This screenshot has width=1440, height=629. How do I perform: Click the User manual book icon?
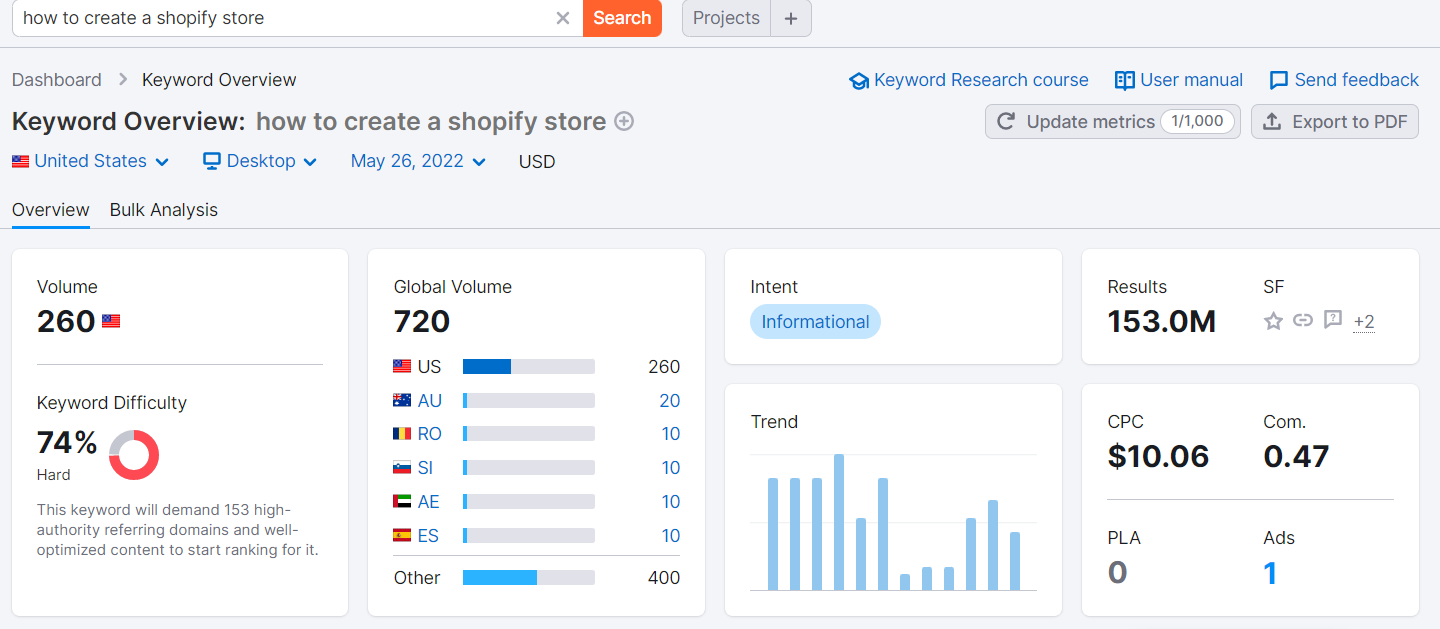pos(1125,80)
